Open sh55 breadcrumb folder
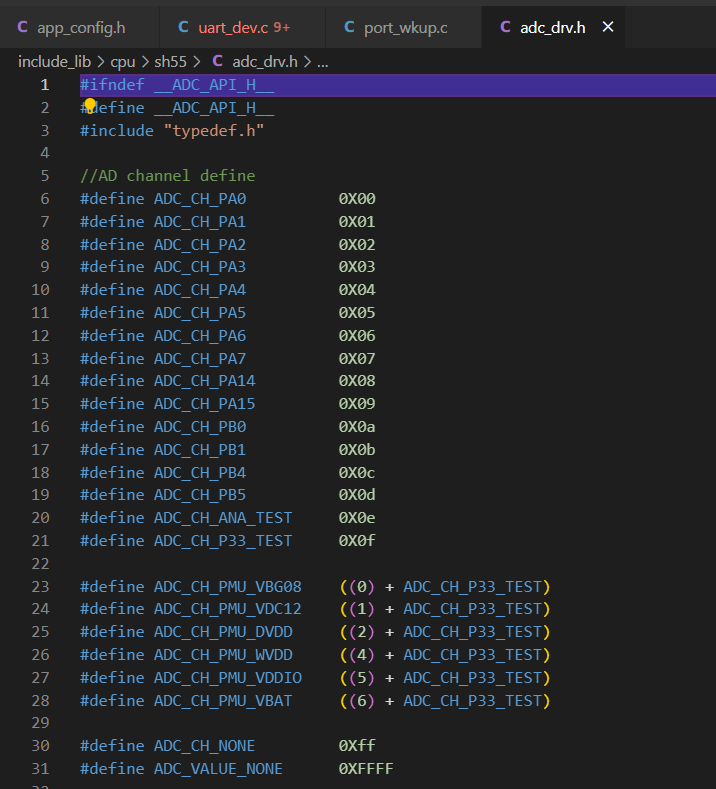The height and width of the screenshot is (789, 716). (170, 62)
